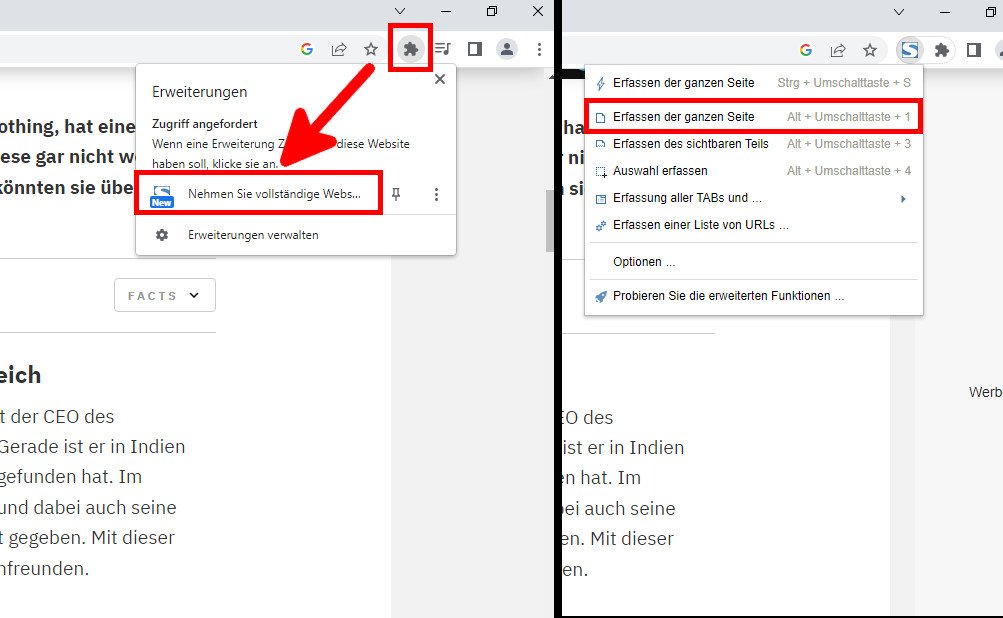The height and width of the screenshot is (618, 1003).
Task: Open the FACTS dropdown on the webpage
Action: [164, 295]
